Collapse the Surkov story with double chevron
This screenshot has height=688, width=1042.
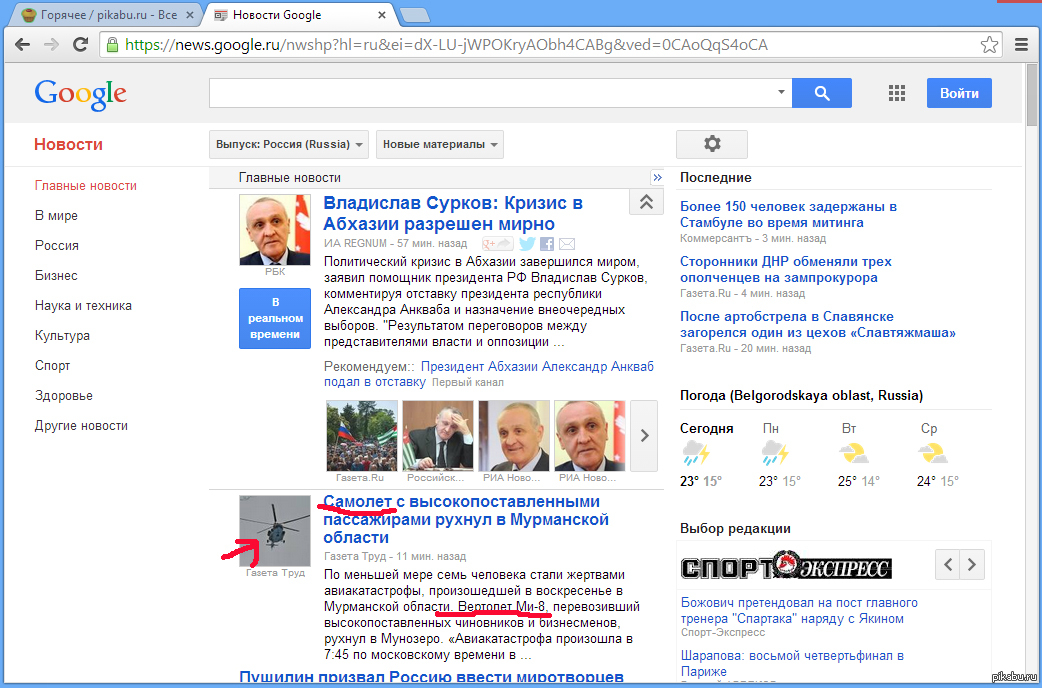click(646, 202)
